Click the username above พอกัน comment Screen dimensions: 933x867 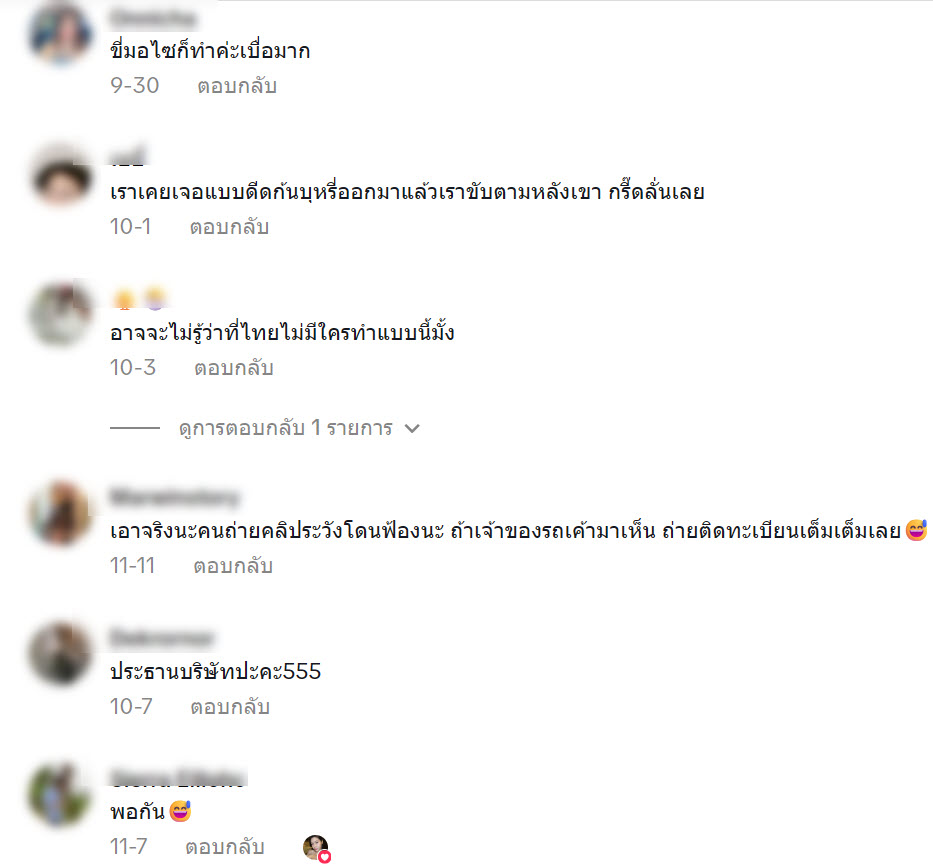pos(178,778)
